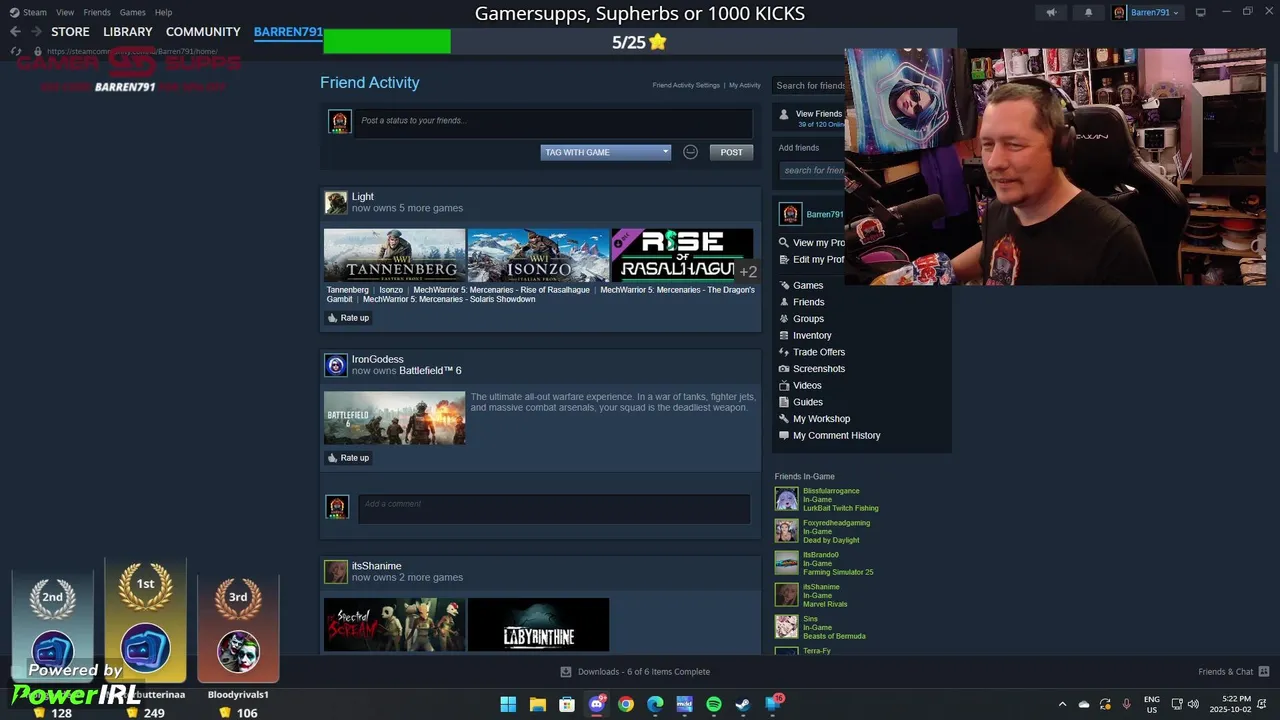This screenshot has height=720, width=1280.
Task: Go back using the back arrow
Action: click(x=15, y=32)
